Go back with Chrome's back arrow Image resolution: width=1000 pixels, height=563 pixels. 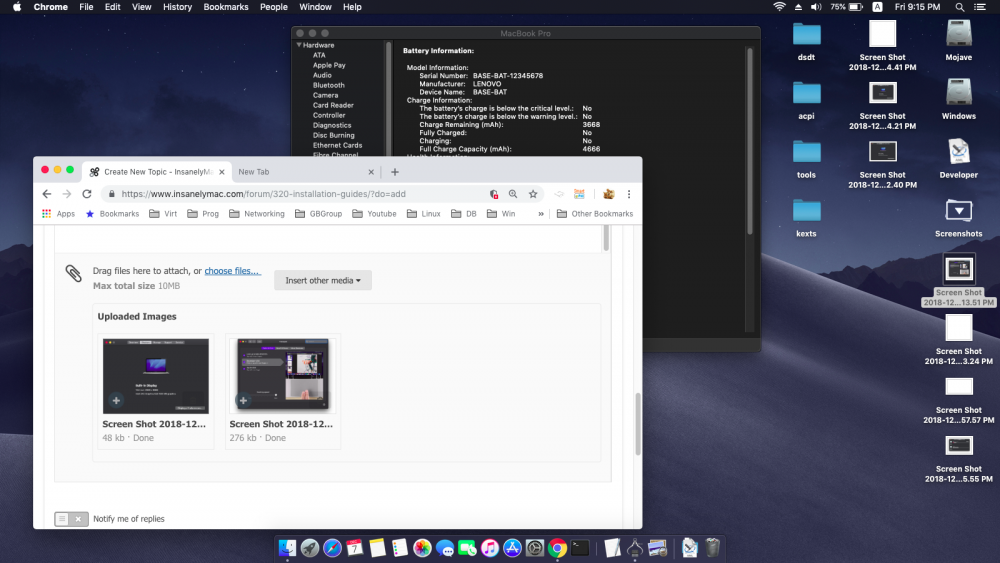pyautogui.click(x=47, y=194)
